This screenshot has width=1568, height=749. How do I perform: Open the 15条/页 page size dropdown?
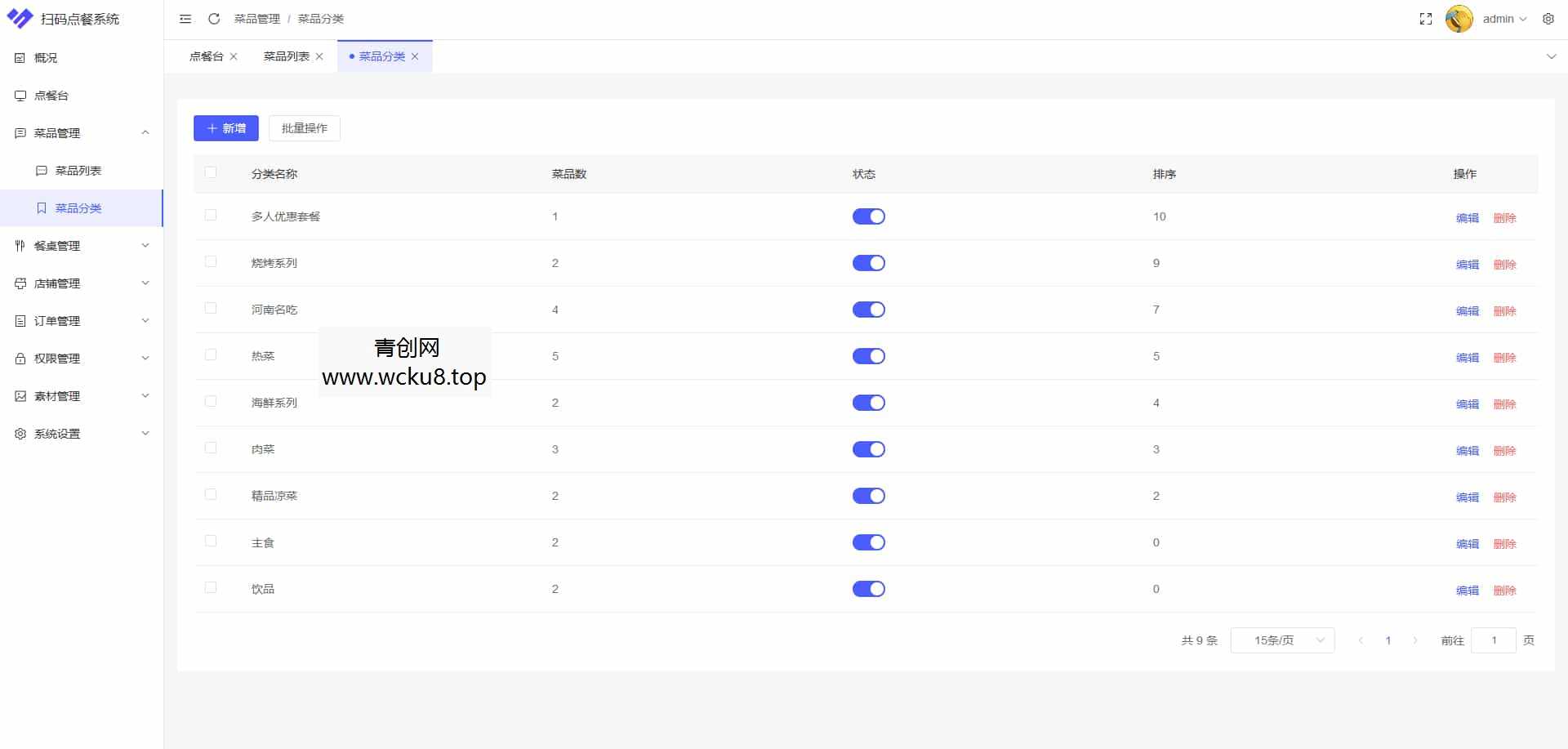tap(1282, 640)
